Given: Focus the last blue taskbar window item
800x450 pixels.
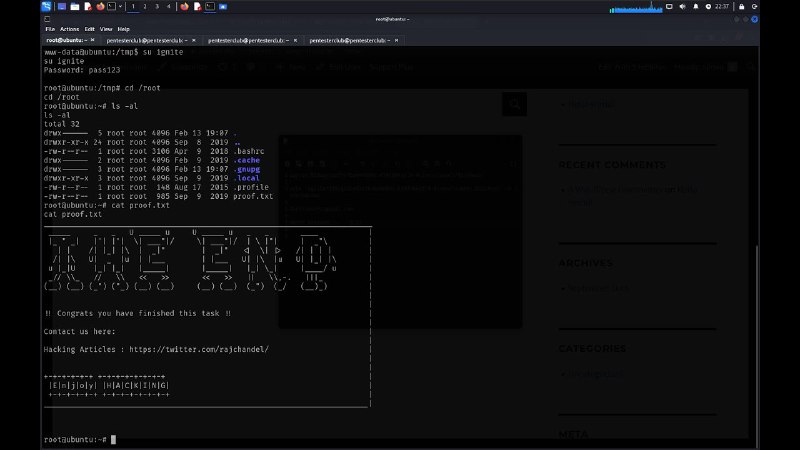Looking at the screenshot, I should [223, 7].
